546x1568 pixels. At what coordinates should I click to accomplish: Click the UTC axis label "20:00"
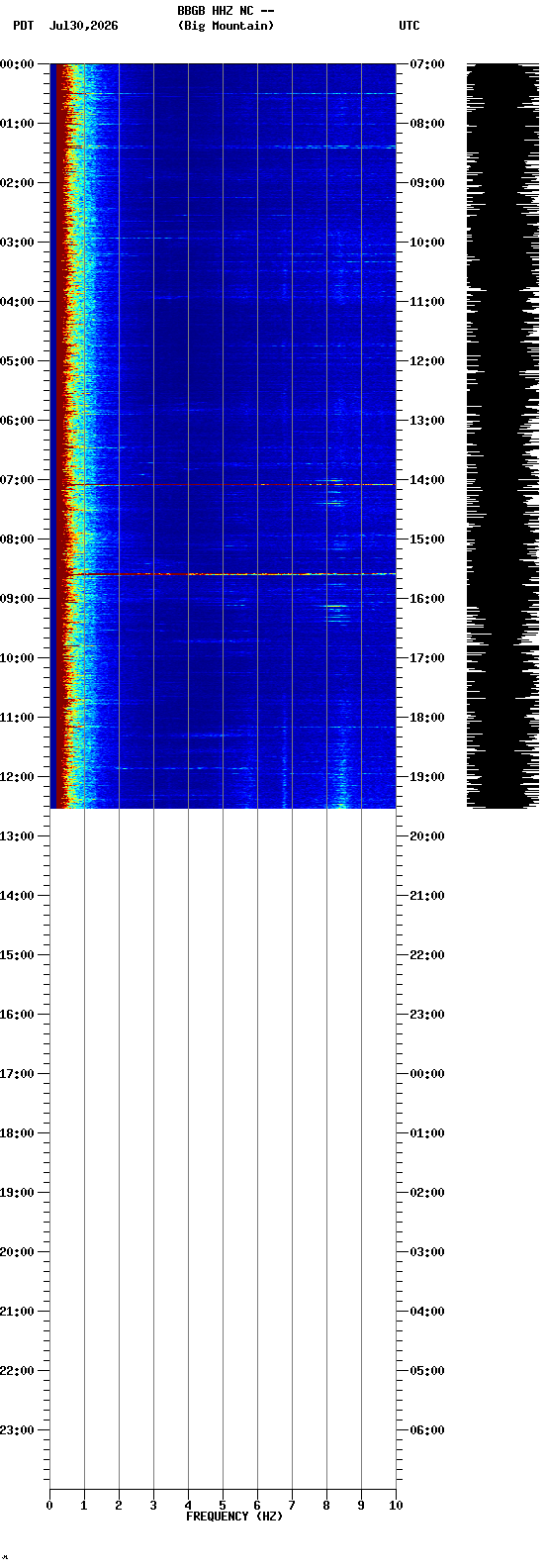(426, 836)
